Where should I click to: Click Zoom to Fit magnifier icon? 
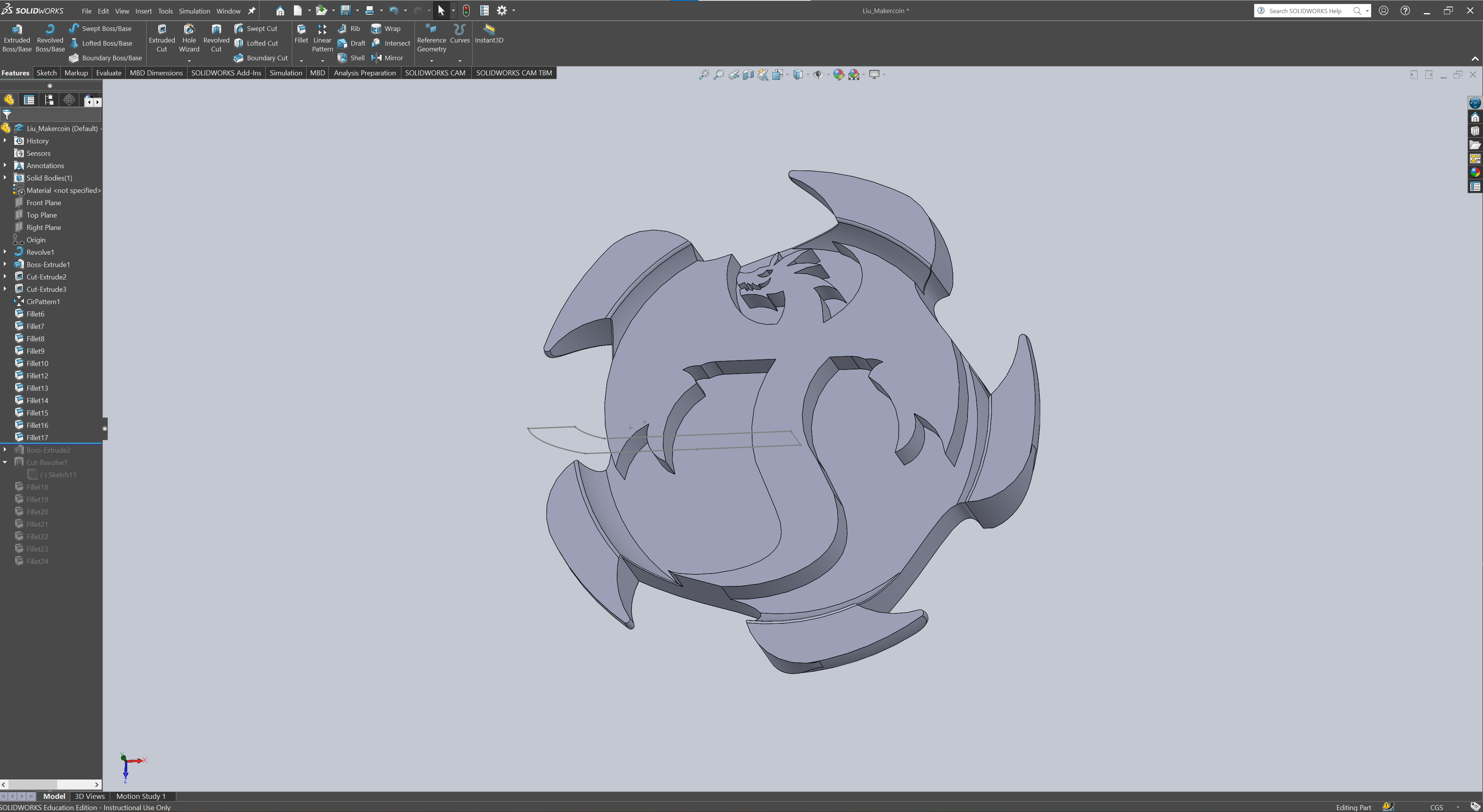tap(703, 75)
